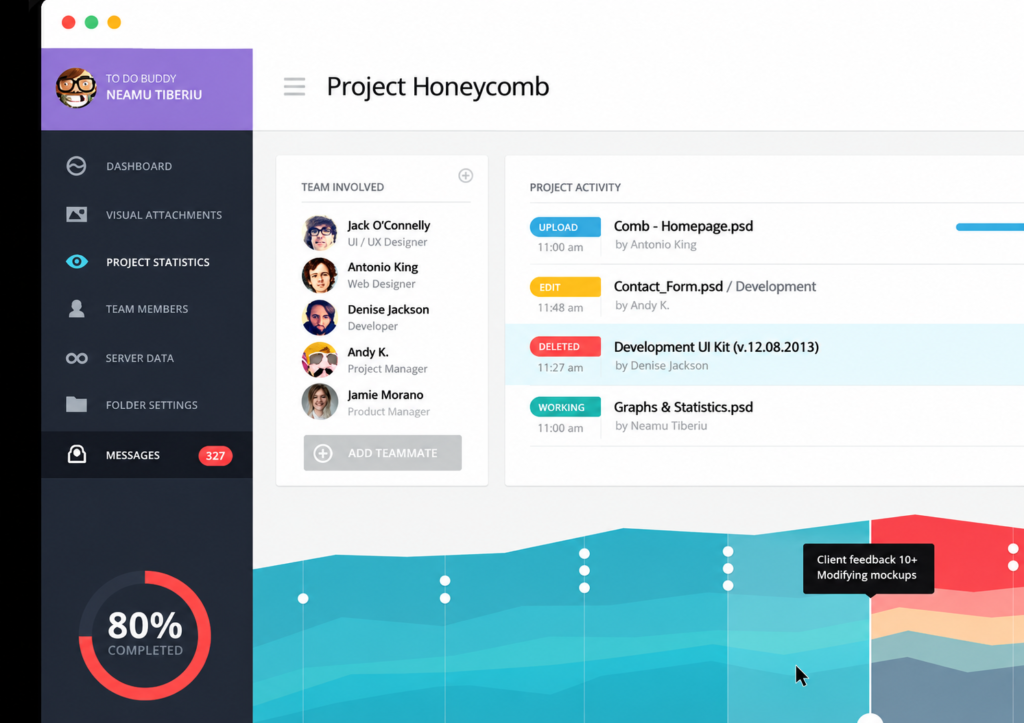Screen dimensions: 1024x723
Task: Click the Messages label in sidebar
Action: click(x=133, y=455)
